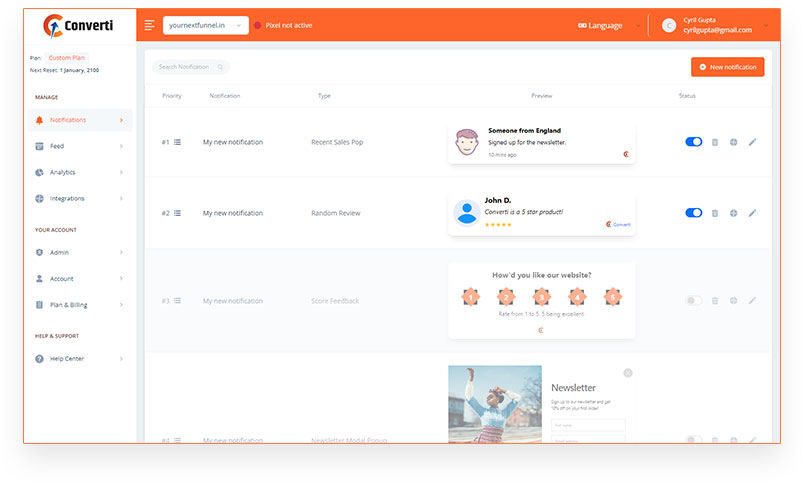Edit the Recent Sales Pop notification
This screenshot has height=482, width=804.
752,142
